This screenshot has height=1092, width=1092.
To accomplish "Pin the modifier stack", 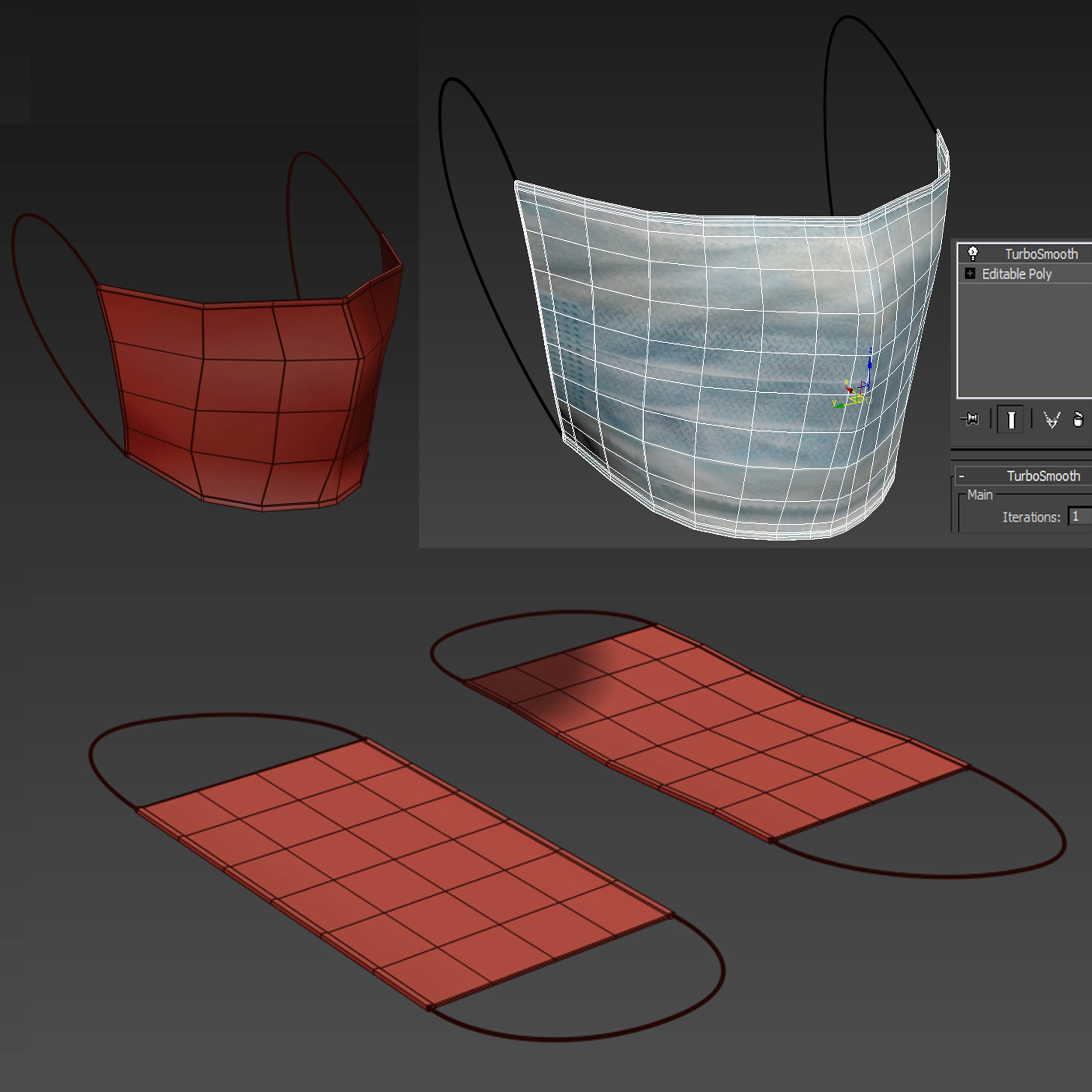I will tap(971, 419).
